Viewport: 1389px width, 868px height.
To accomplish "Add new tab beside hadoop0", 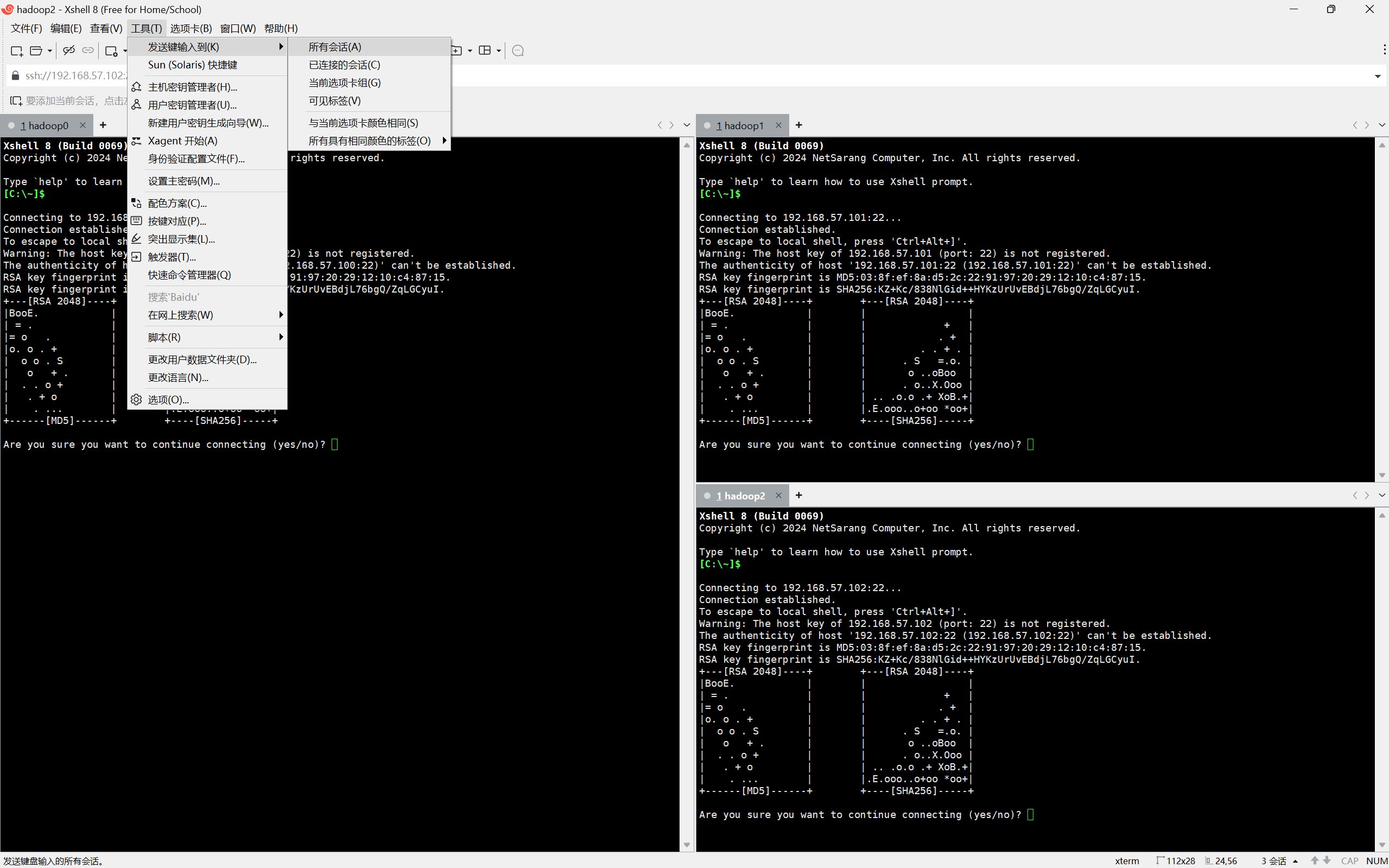I will pos(103,125).
